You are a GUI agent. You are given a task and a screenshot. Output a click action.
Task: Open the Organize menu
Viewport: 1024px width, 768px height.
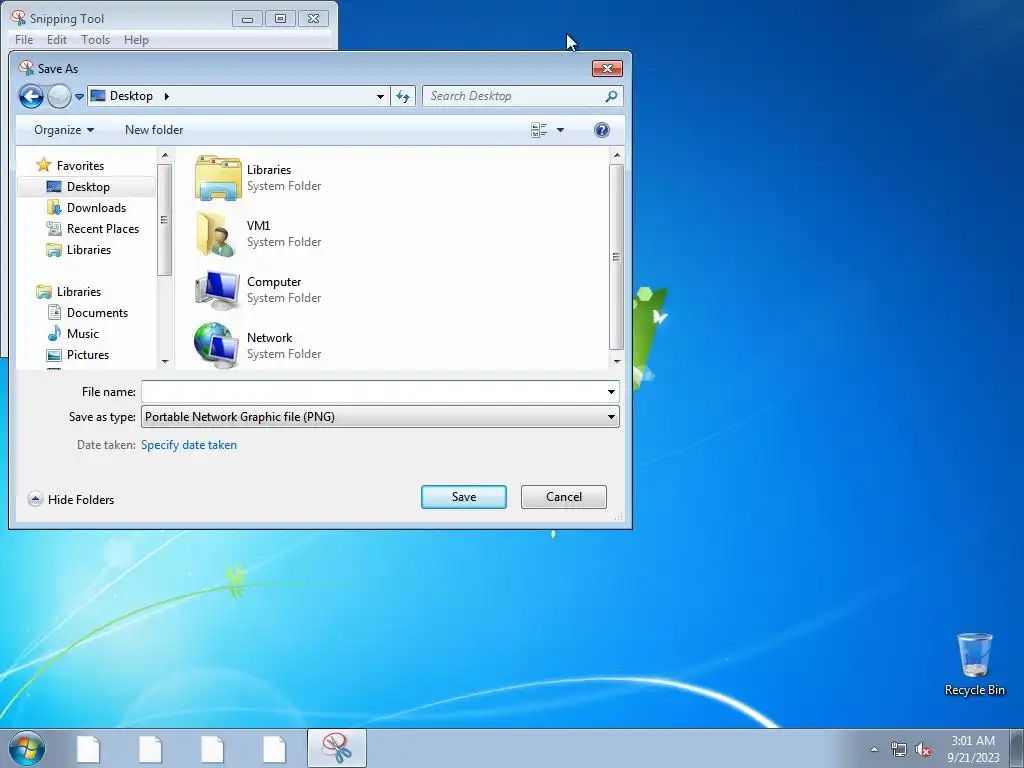tap(64, 130)
